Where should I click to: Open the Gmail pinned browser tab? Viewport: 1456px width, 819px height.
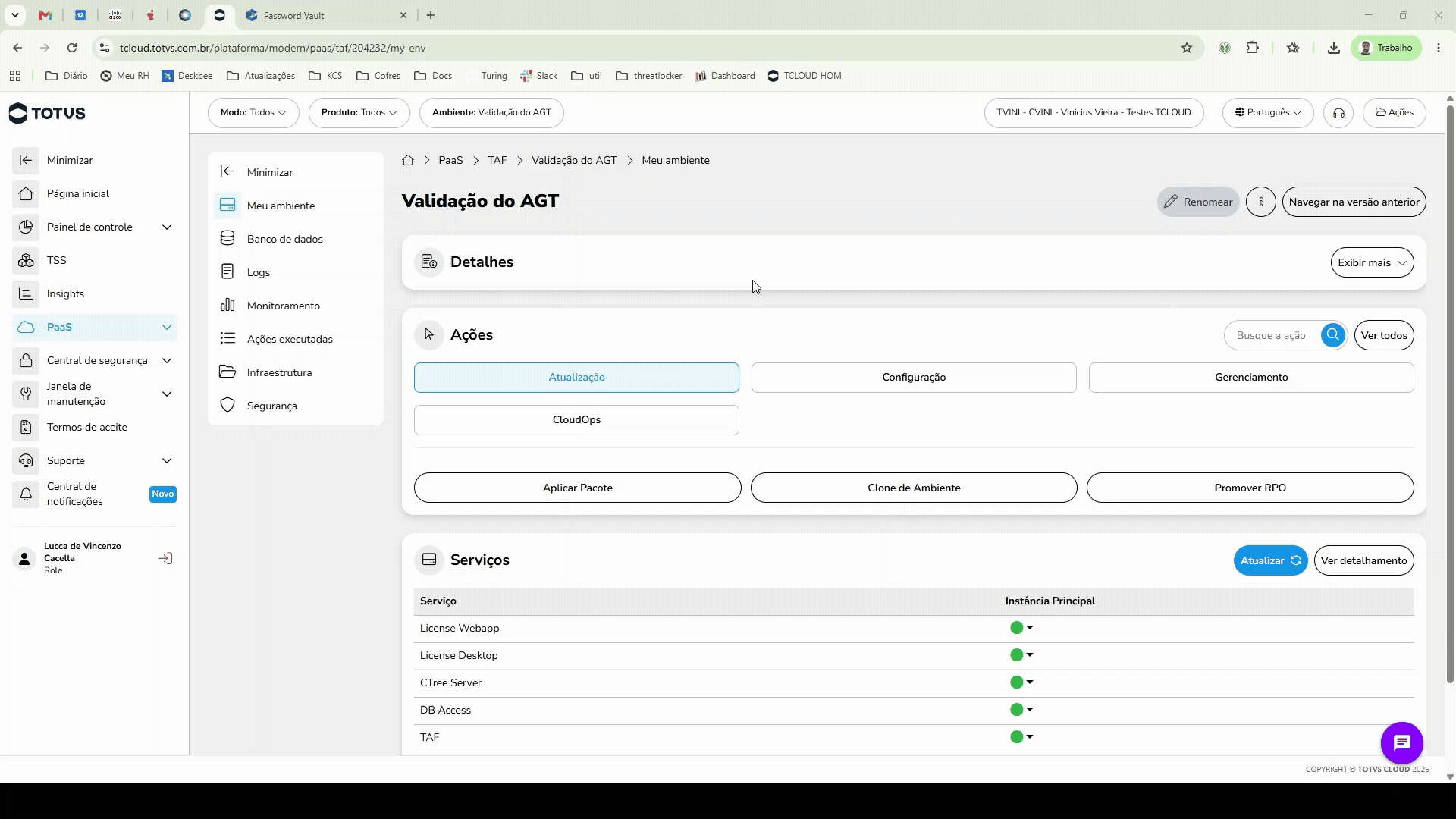click(x=45, y=15)
